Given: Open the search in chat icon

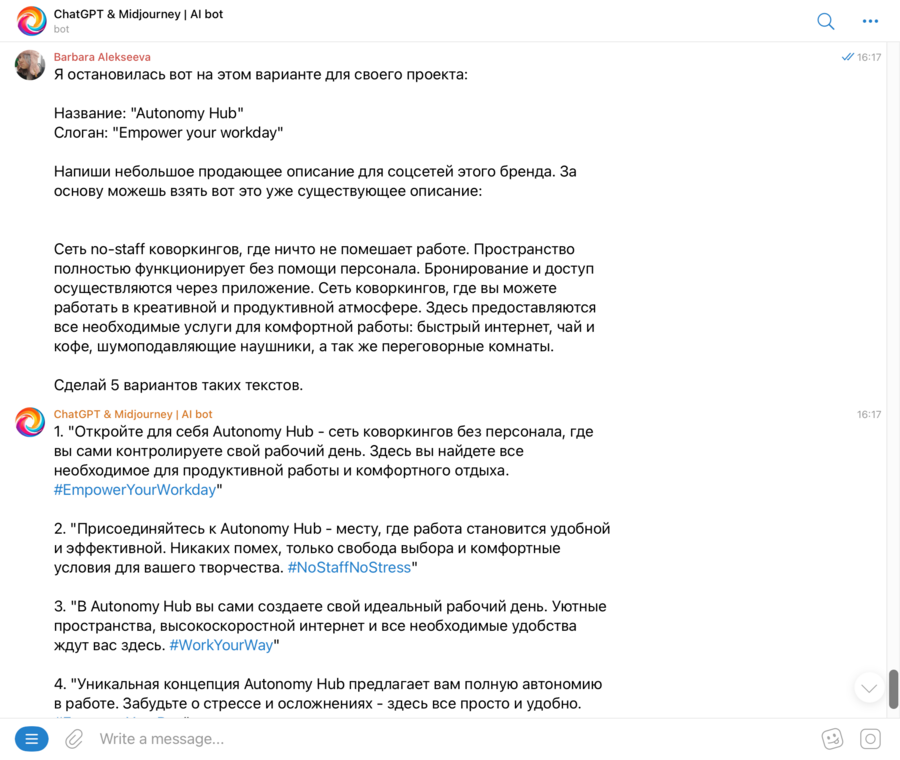Looking at the screenshot, I should [826, 21].
